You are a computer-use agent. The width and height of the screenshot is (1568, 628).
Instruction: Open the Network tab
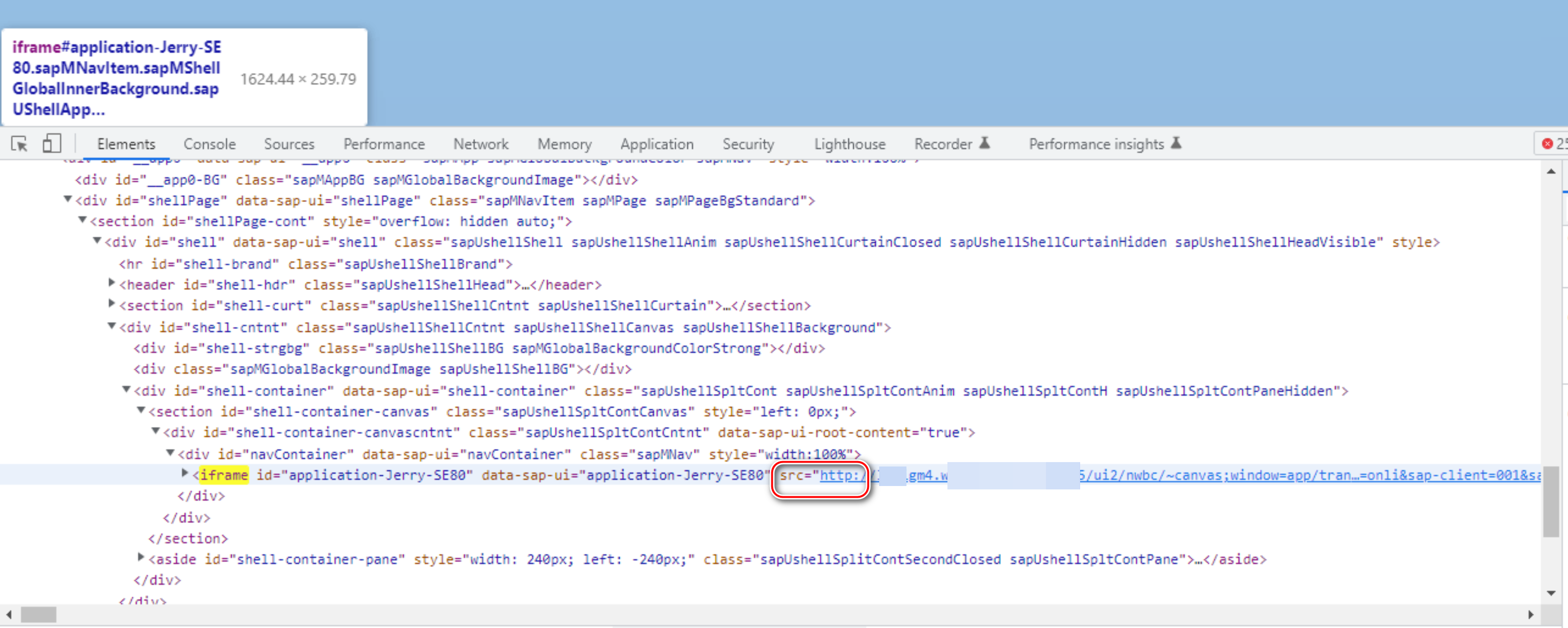click(480, 144)
